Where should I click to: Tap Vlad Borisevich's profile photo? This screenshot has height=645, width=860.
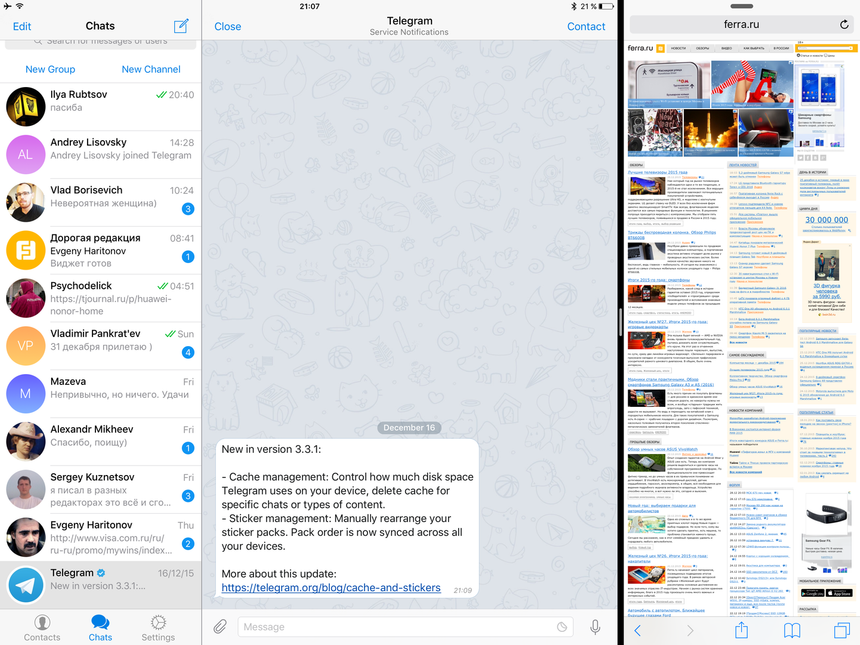25,202
